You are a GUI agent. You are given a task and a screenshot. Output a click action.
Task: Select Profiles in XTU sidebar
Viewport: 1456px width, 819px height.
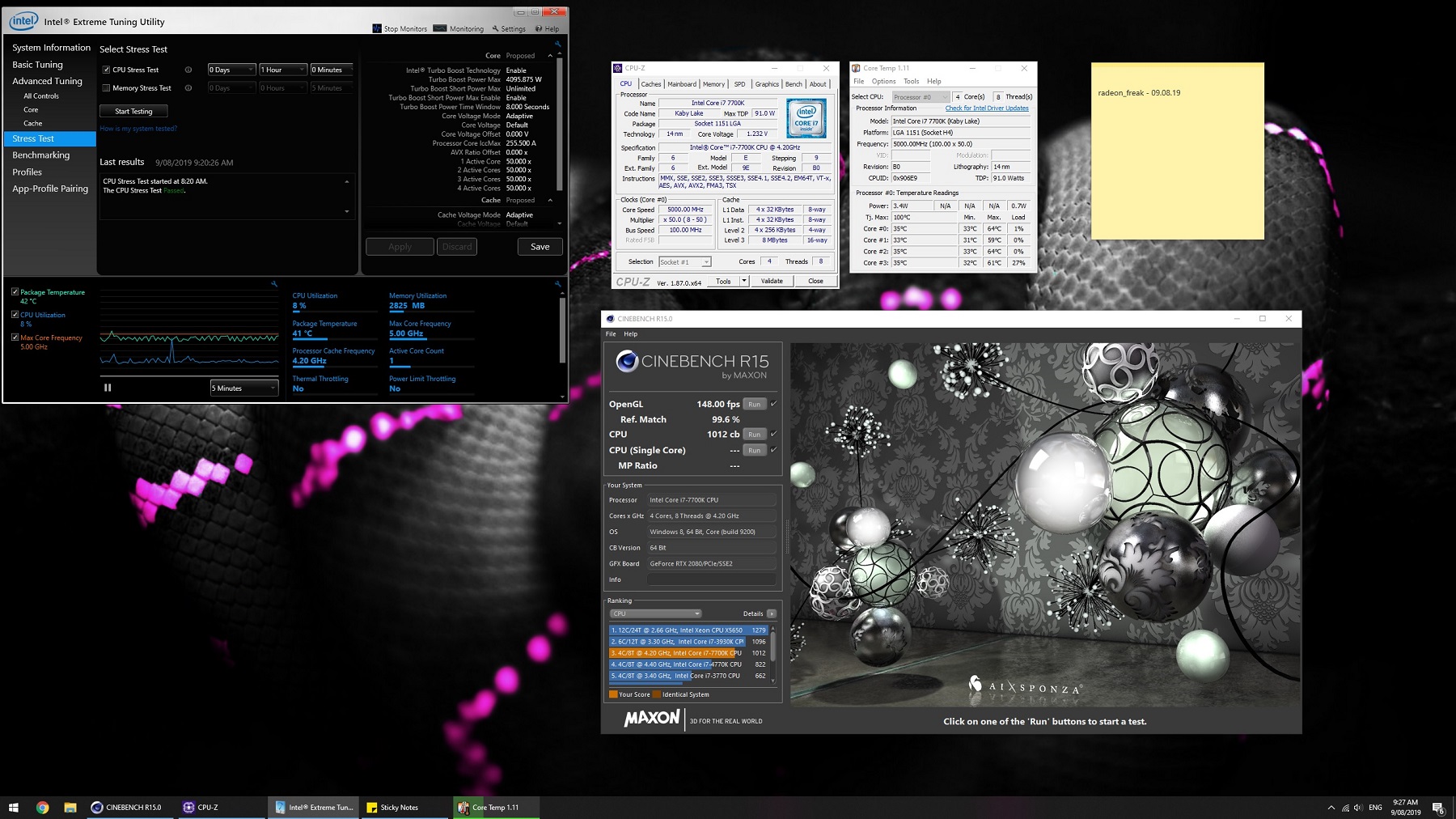tap(28, 172)
